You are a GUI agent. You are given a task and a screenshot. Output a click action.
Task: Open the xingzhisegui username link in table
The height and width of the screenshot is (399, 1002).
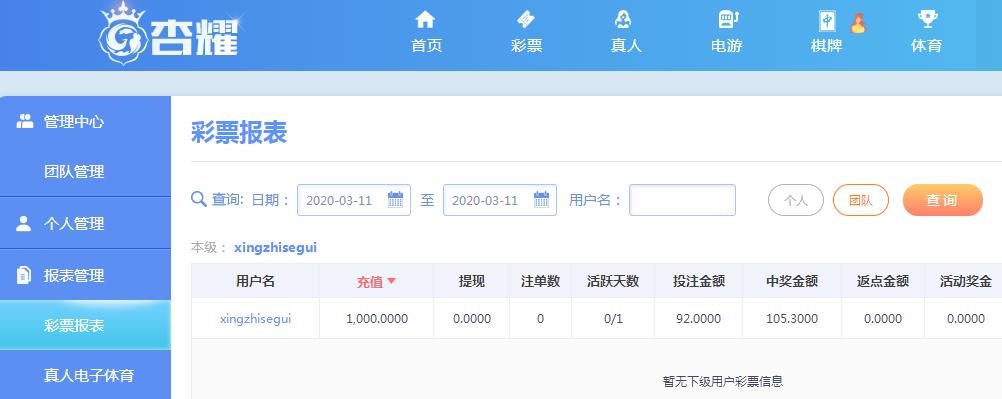pyautogui.click(x=256, y=318)
